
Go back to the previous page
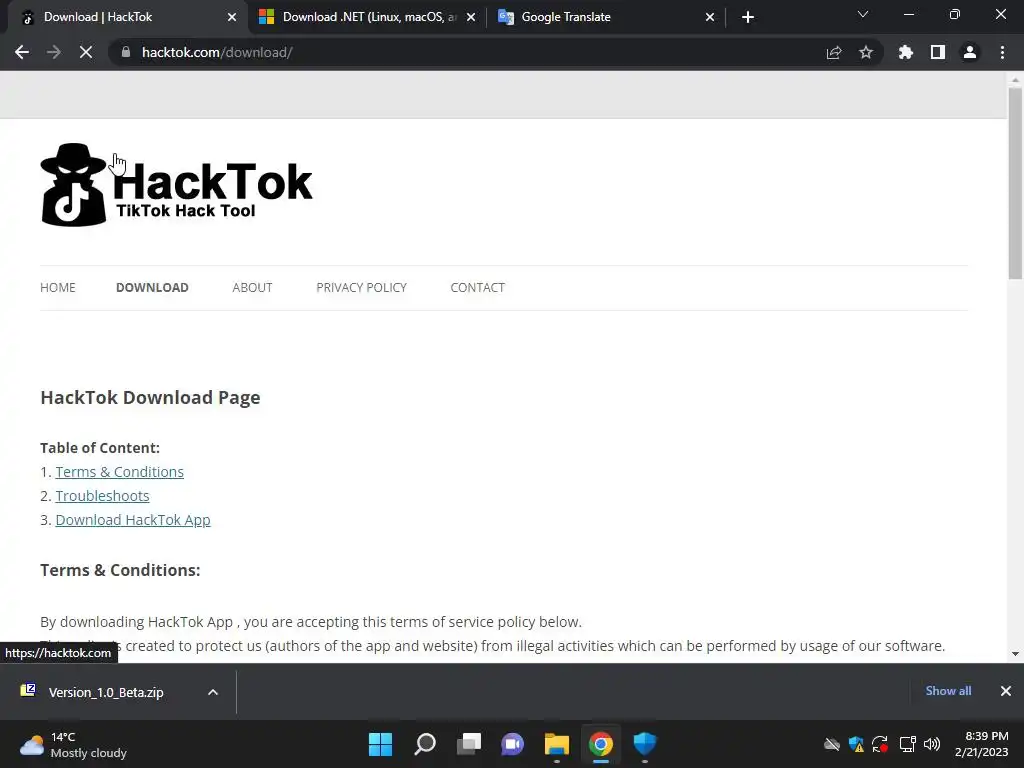pyautogui.click(x=22, y=52)
